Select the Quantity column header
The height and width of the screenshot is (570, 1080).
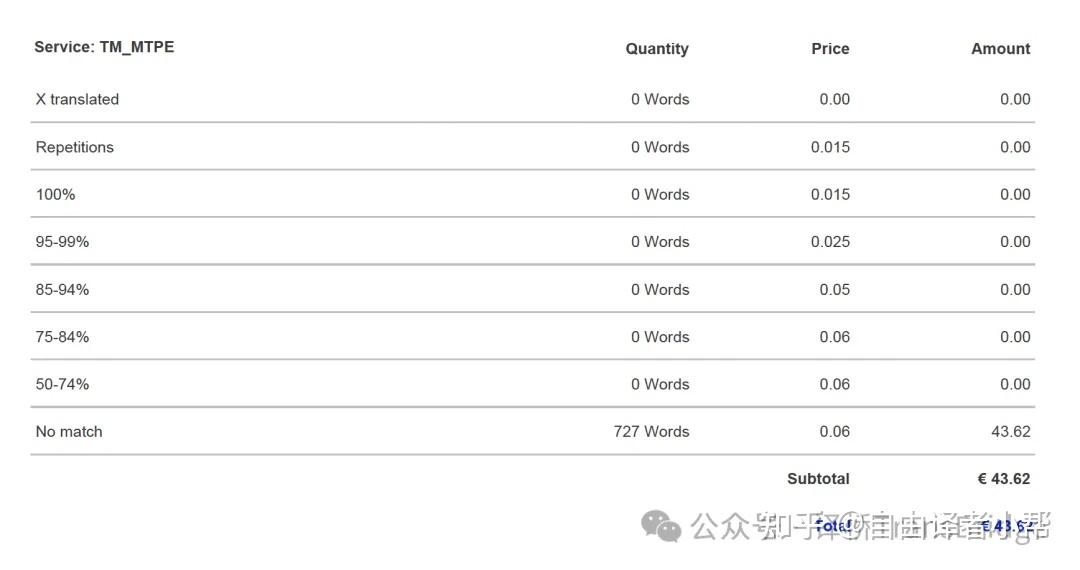[x=657, y=48]
